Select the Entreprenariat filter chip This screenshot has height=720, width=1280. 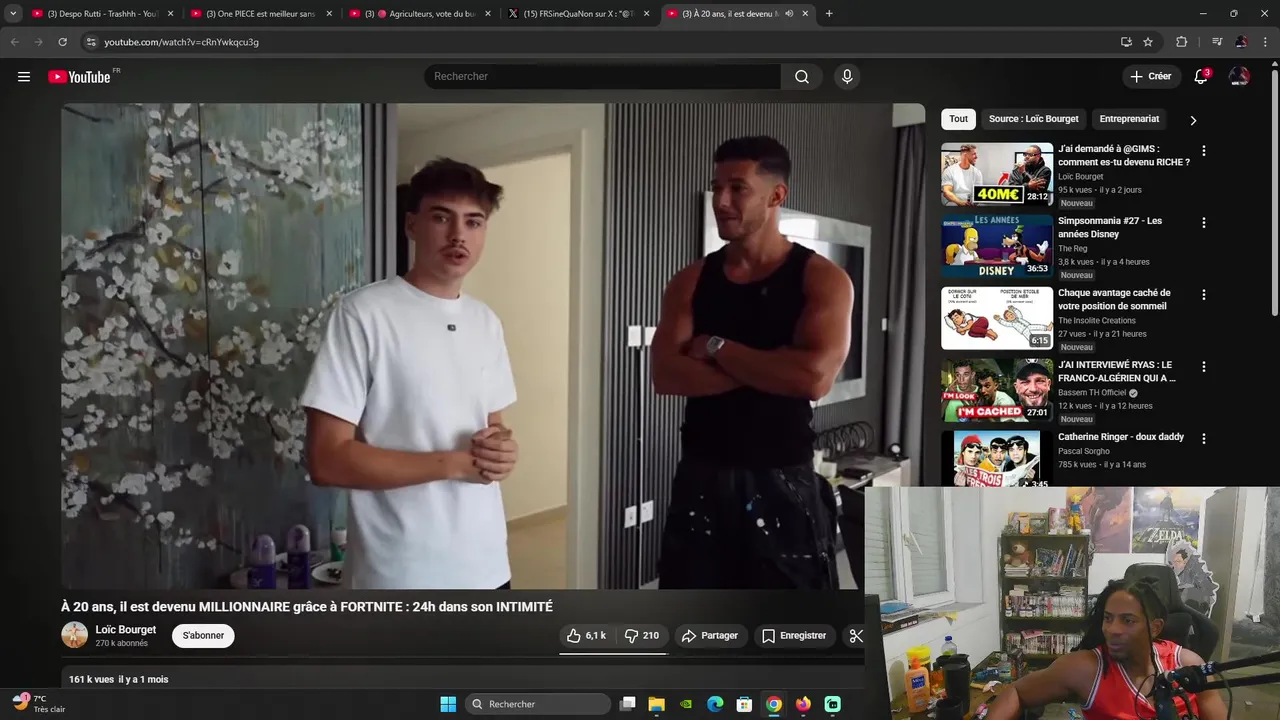click(1129, 119)
